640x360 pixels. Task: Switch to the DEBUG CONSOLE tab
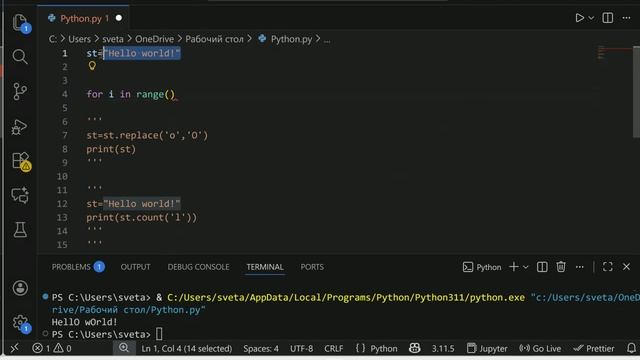tap(198, 267)
